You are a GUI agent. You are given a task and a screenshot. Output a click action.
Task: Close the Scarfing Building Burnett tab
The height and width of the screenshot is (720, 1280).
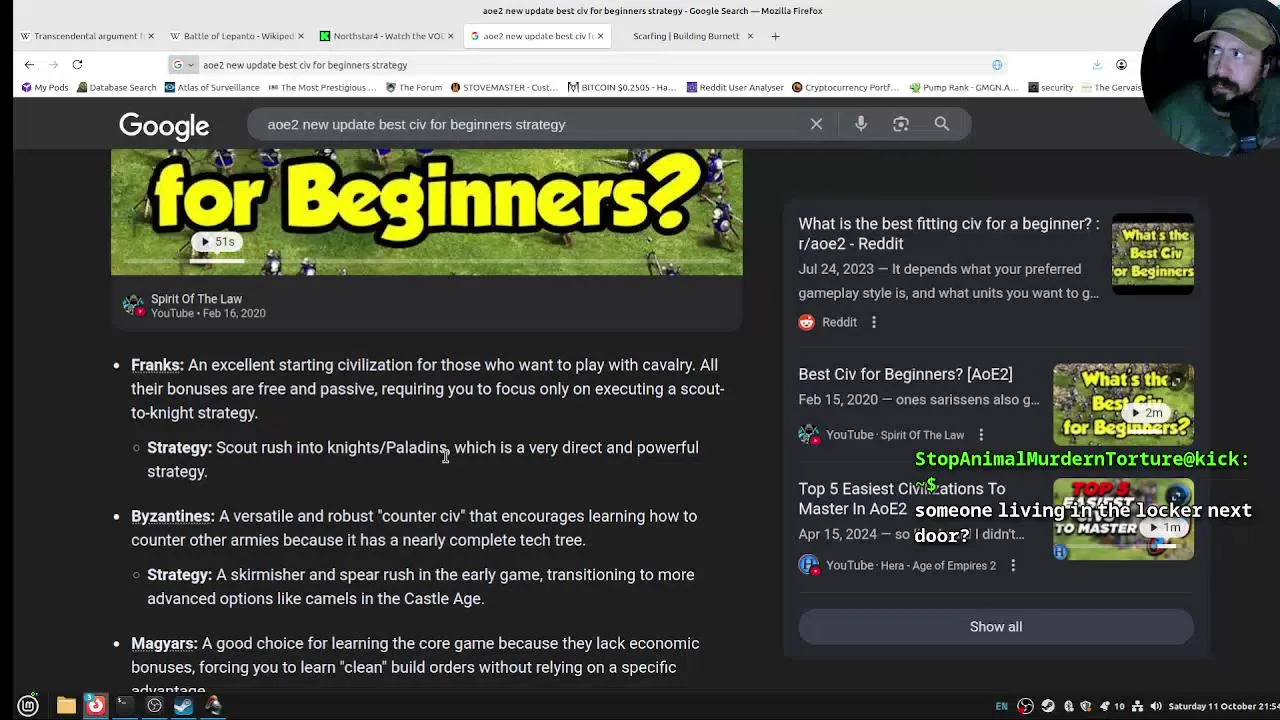pyautogui.click(x=750, y=36)
